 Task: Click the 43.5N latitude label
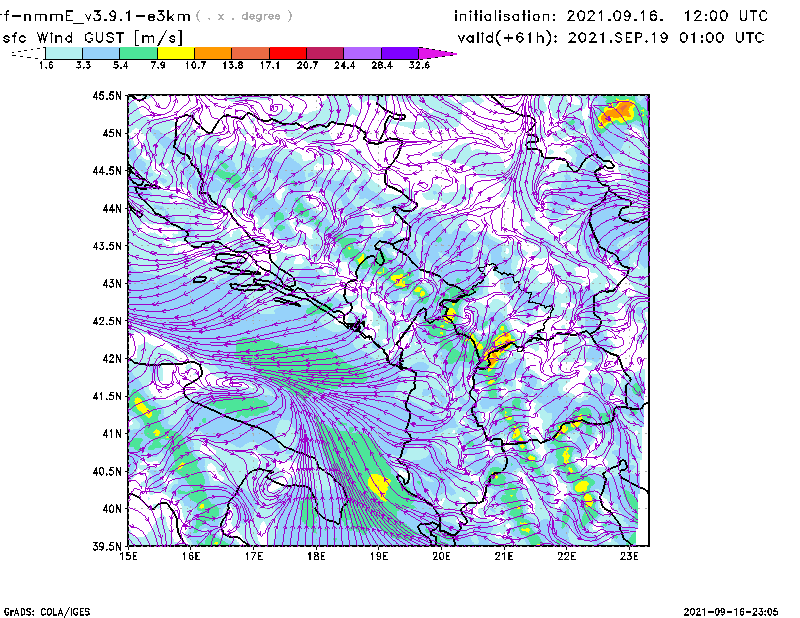107,245
